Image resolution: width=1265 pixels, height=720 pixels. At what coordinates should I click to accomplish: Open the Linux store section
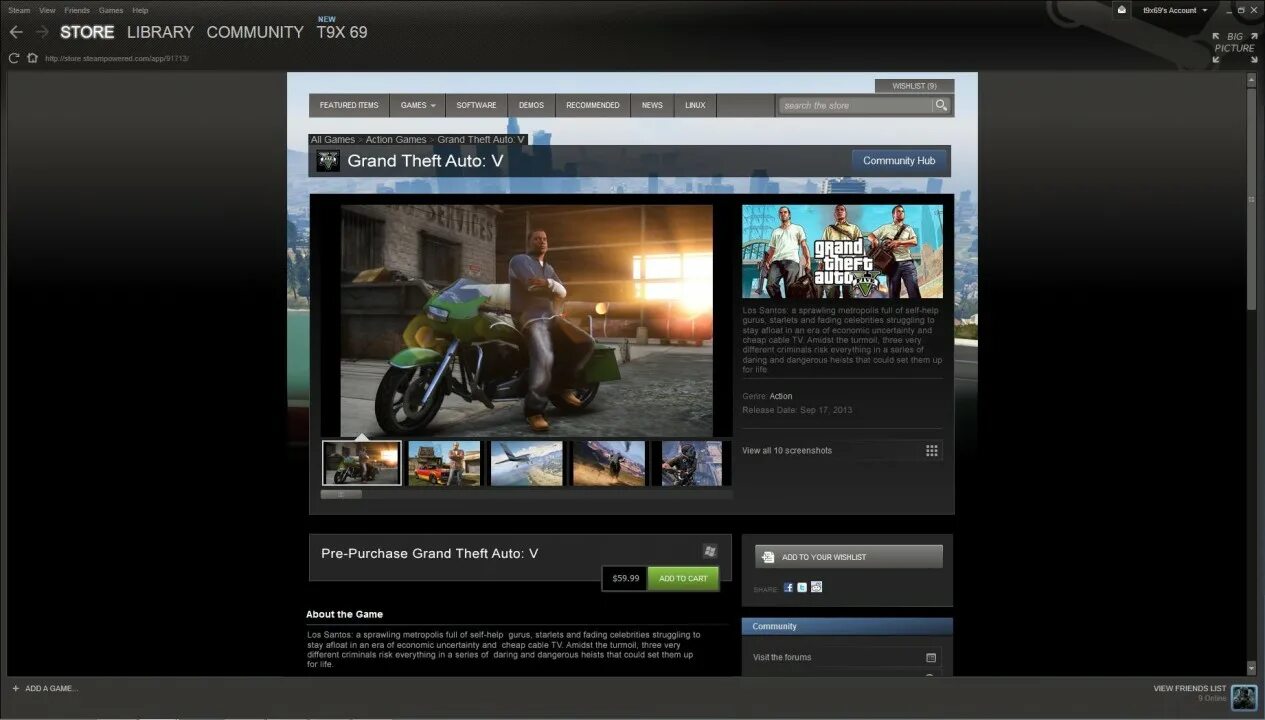coord(695,105)
